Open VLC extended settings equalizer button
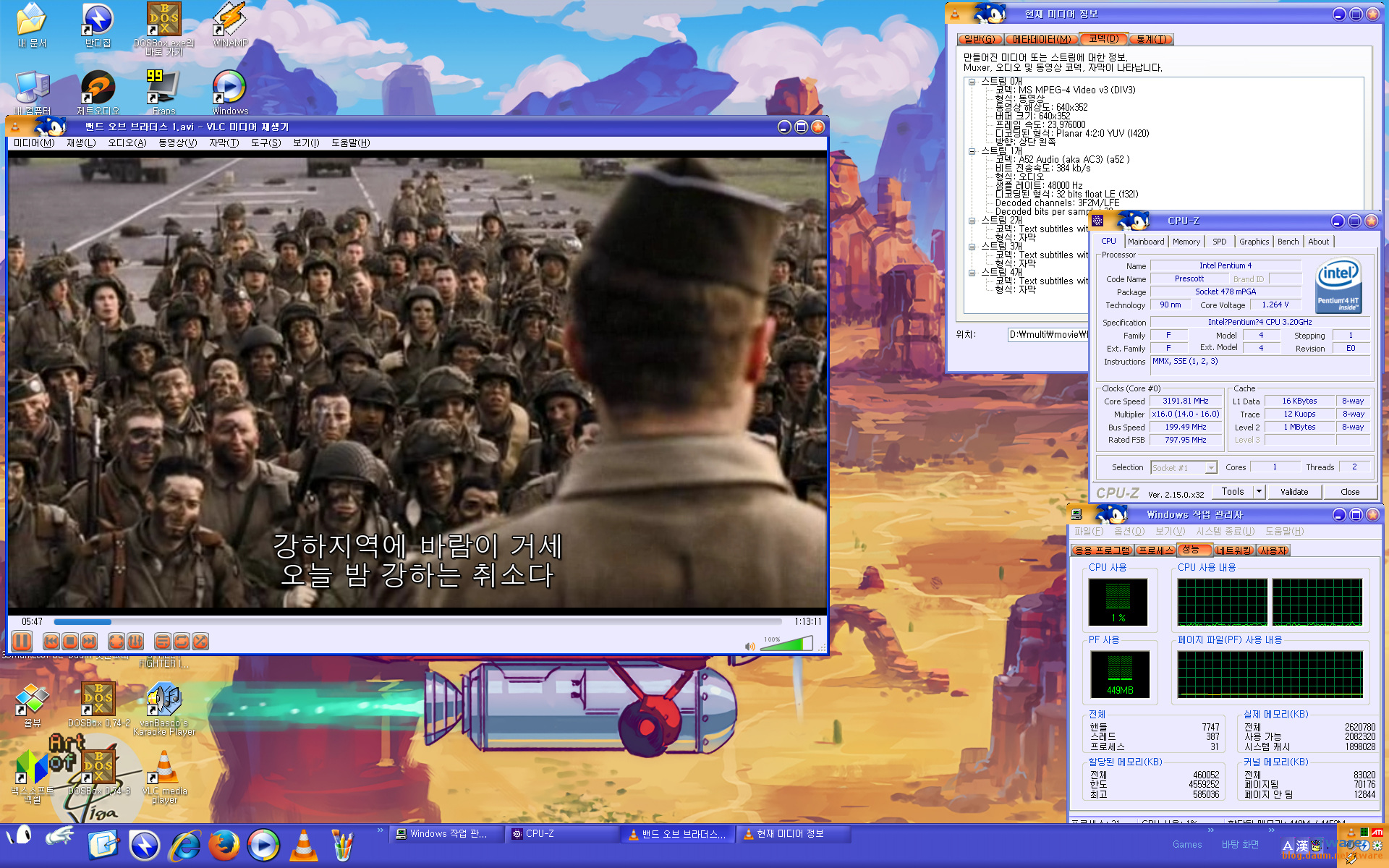This screenshot has width=1389, height=868. pos(135,642)
